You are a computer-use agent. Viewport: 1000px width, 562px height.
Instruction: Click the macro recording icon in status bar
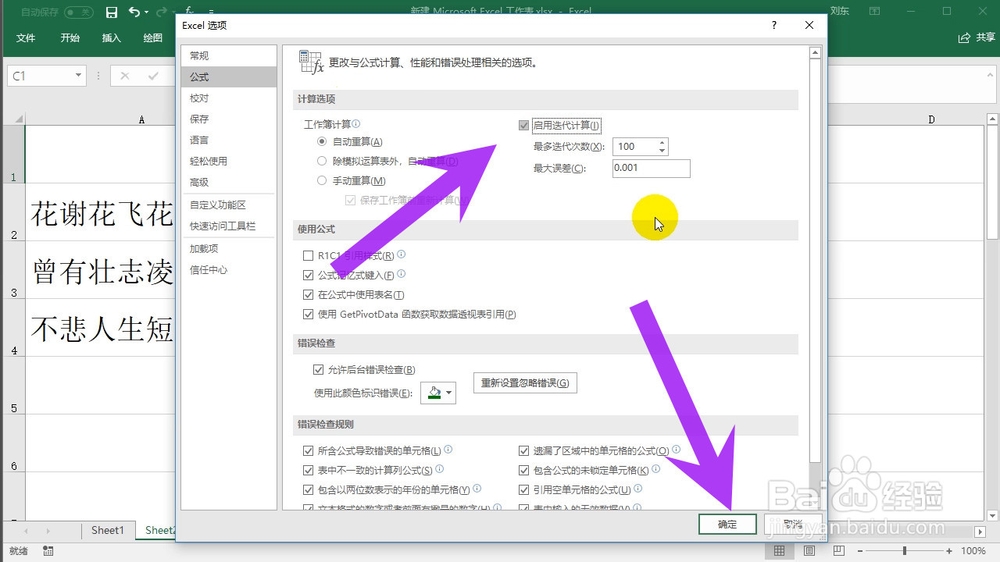click(x=48, y=551)
